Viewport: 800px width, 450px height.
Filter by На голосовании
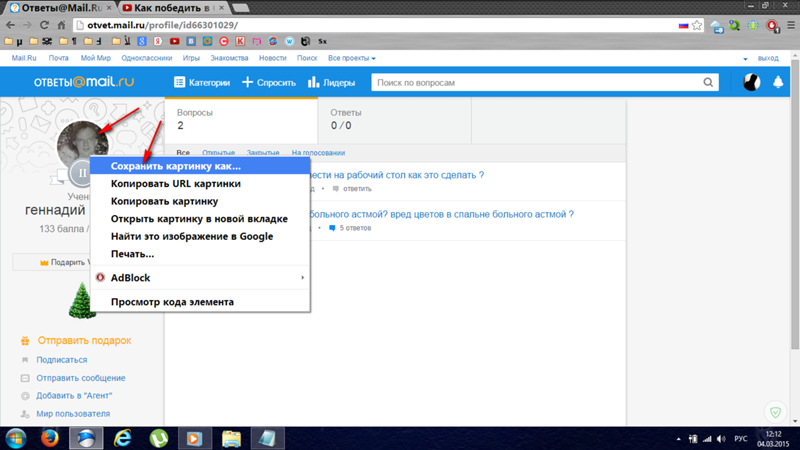pos(318,153)
